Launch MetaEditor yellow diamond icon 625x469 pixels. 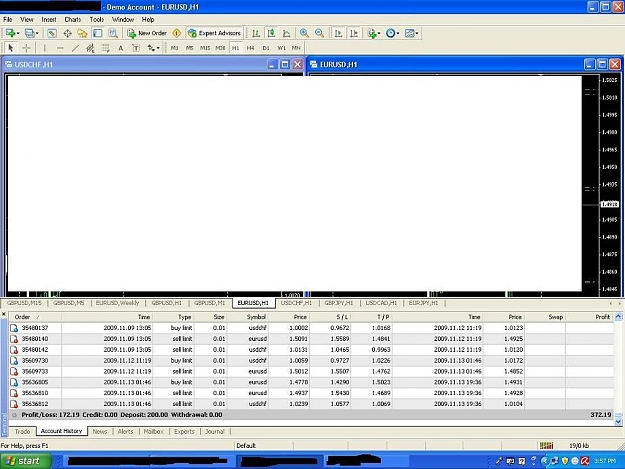point(177,33)
